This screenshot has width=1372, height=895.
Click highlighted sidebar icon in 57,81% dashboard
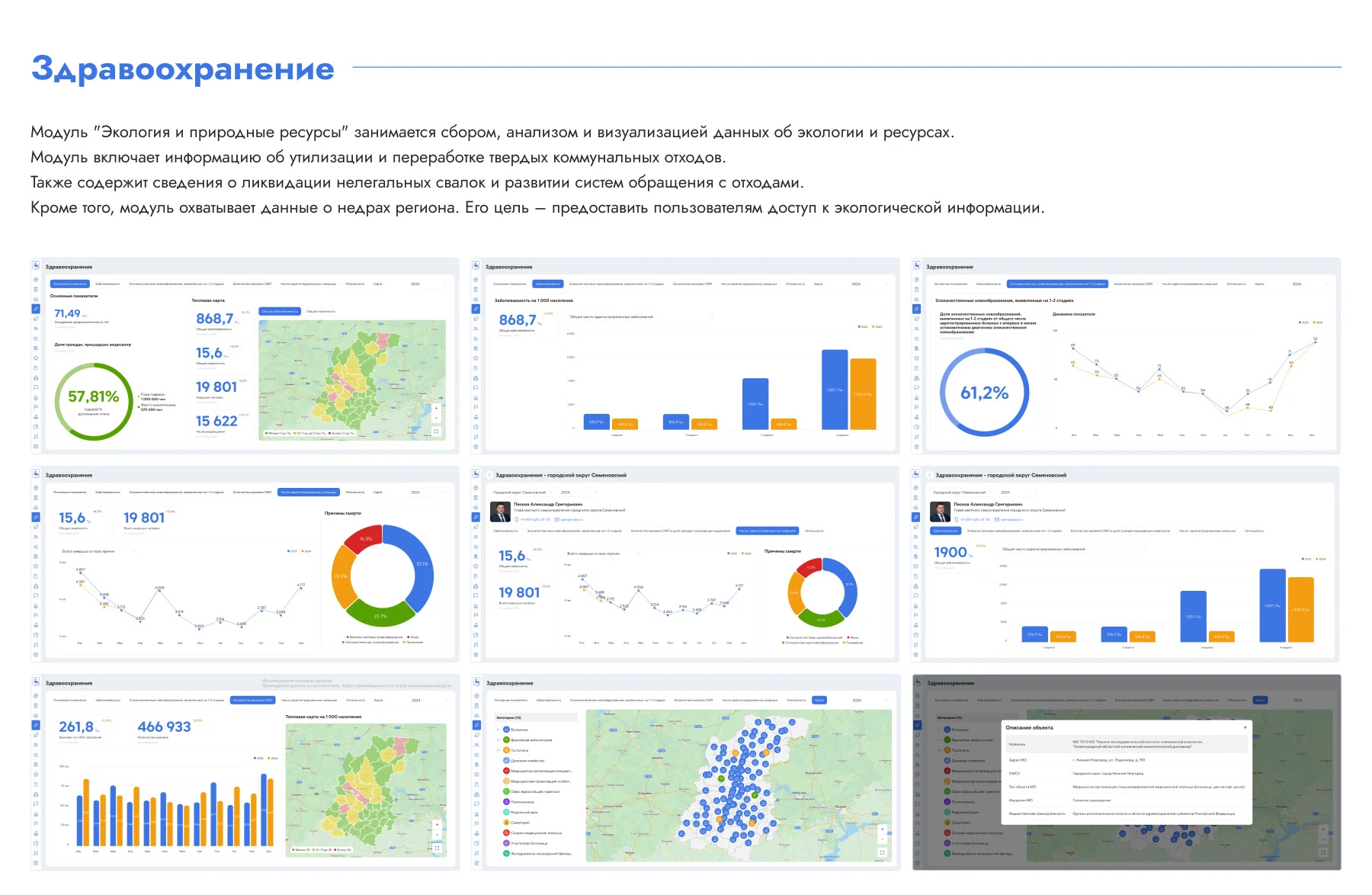coord(36,309)
